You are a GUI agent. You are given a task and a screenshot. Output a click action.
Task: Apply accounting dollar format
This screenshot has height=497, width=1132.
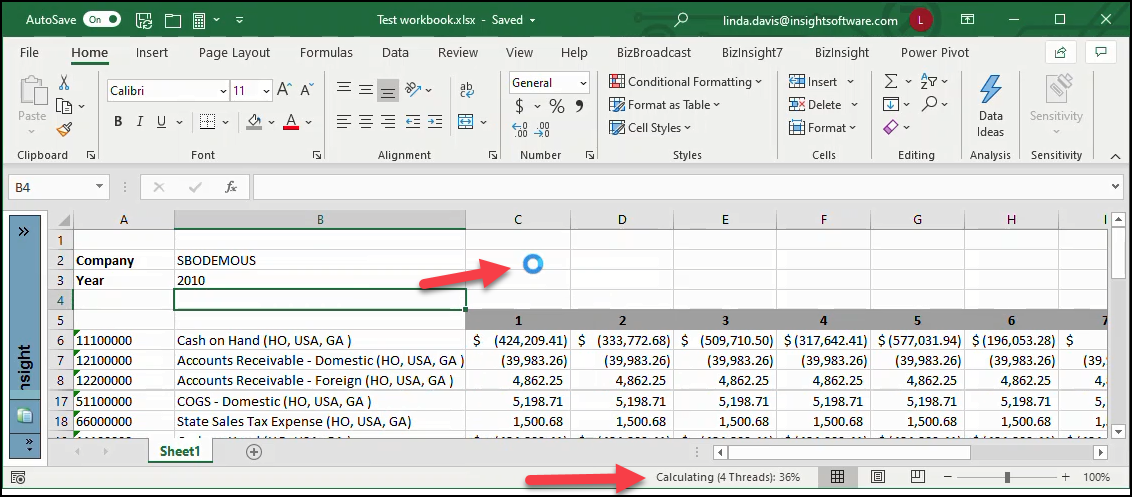pos(519,107)
